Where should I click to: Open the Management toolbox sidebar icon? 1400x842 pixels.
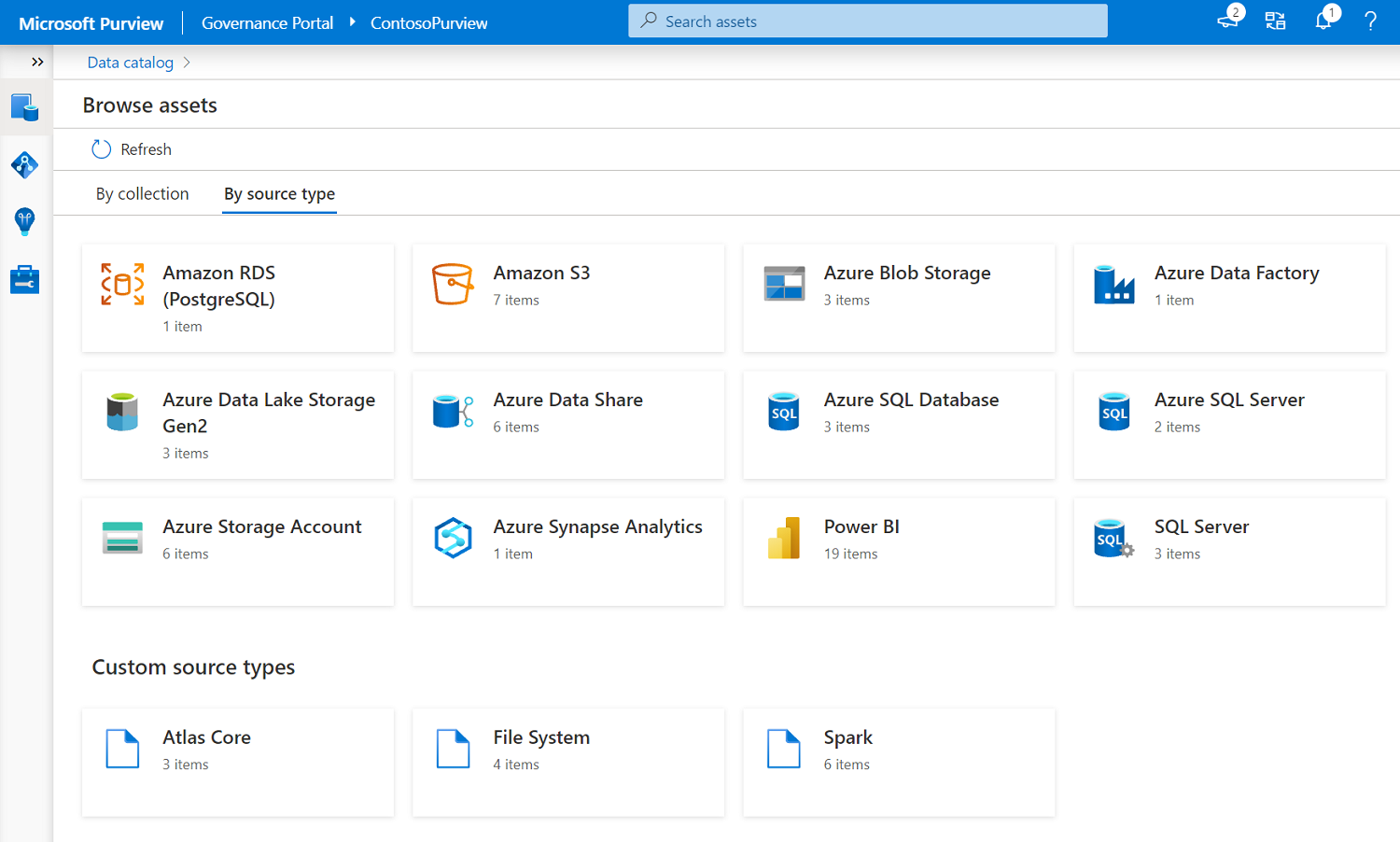pos(25,279)
